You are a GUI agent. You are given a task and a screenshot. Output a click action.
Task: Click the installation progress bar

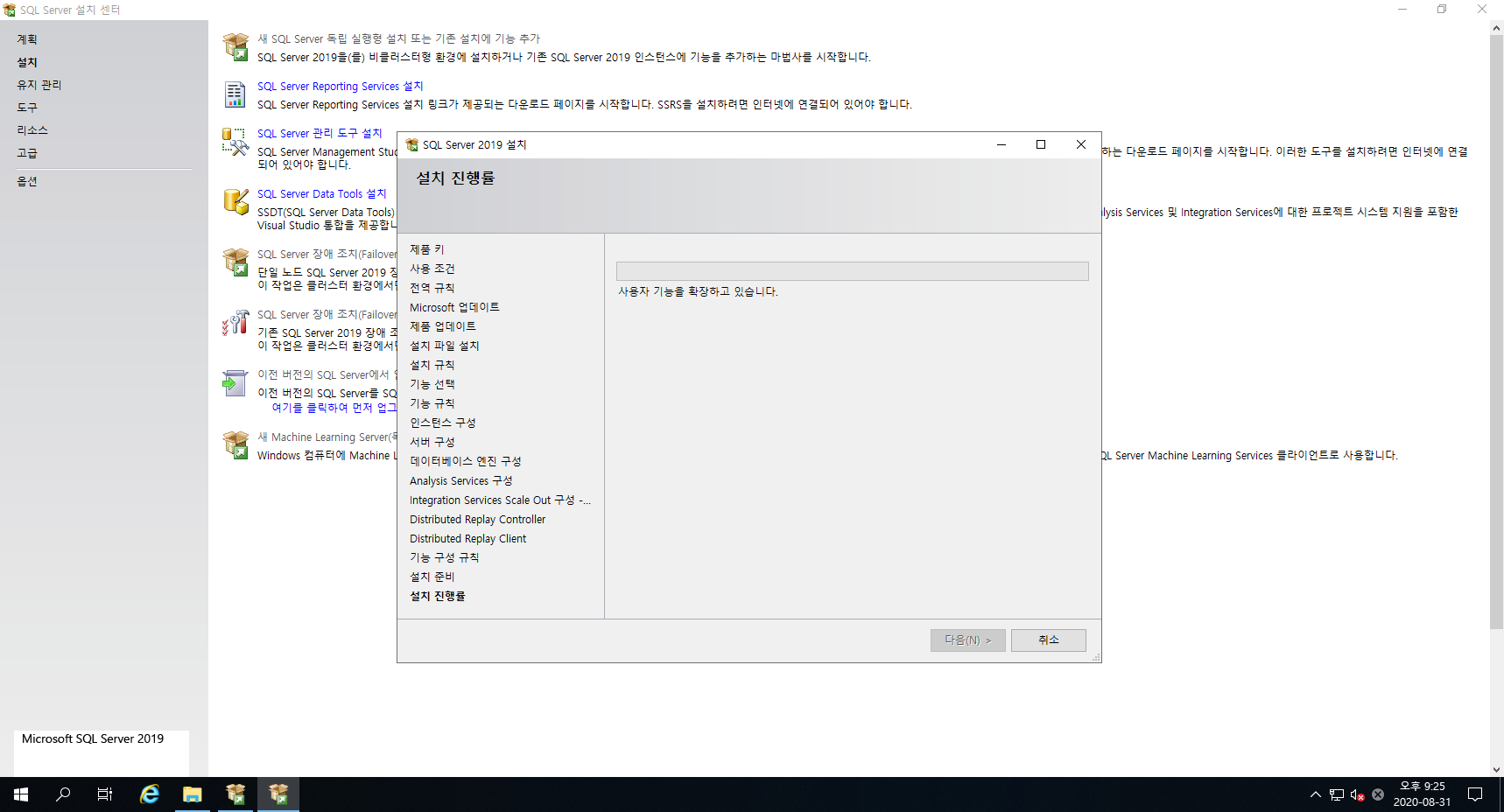853,271
